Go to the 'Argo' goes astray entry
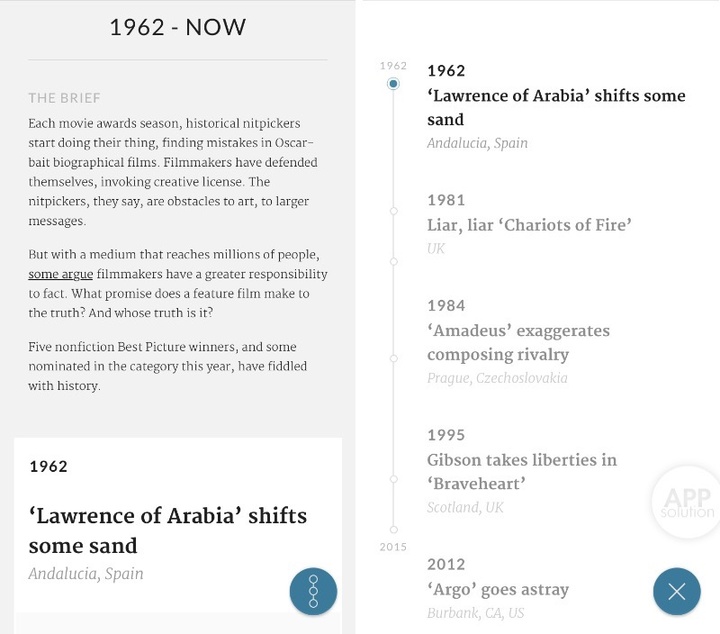Viewport: 720px width, 634px height. point(498,589)
